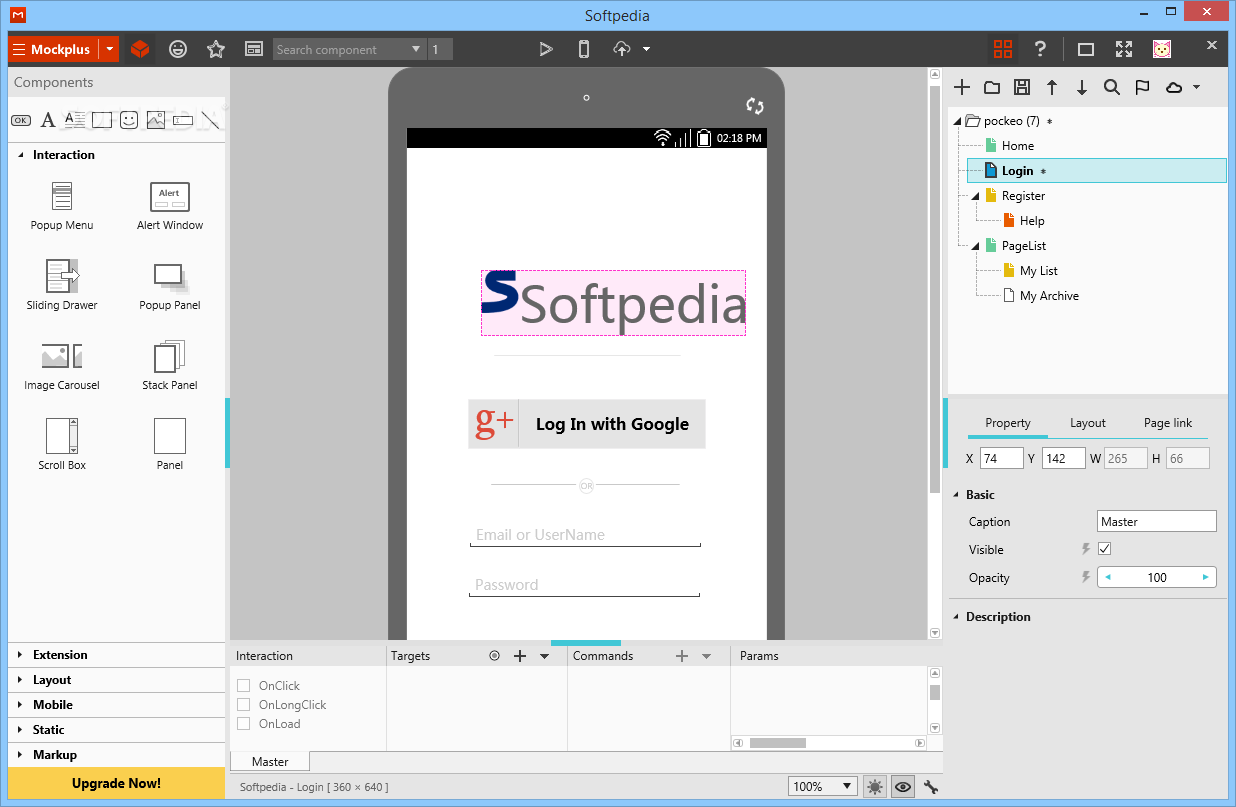Move page down with the arrow icon
The image size is (1236, 807).
pos(1082,87)
